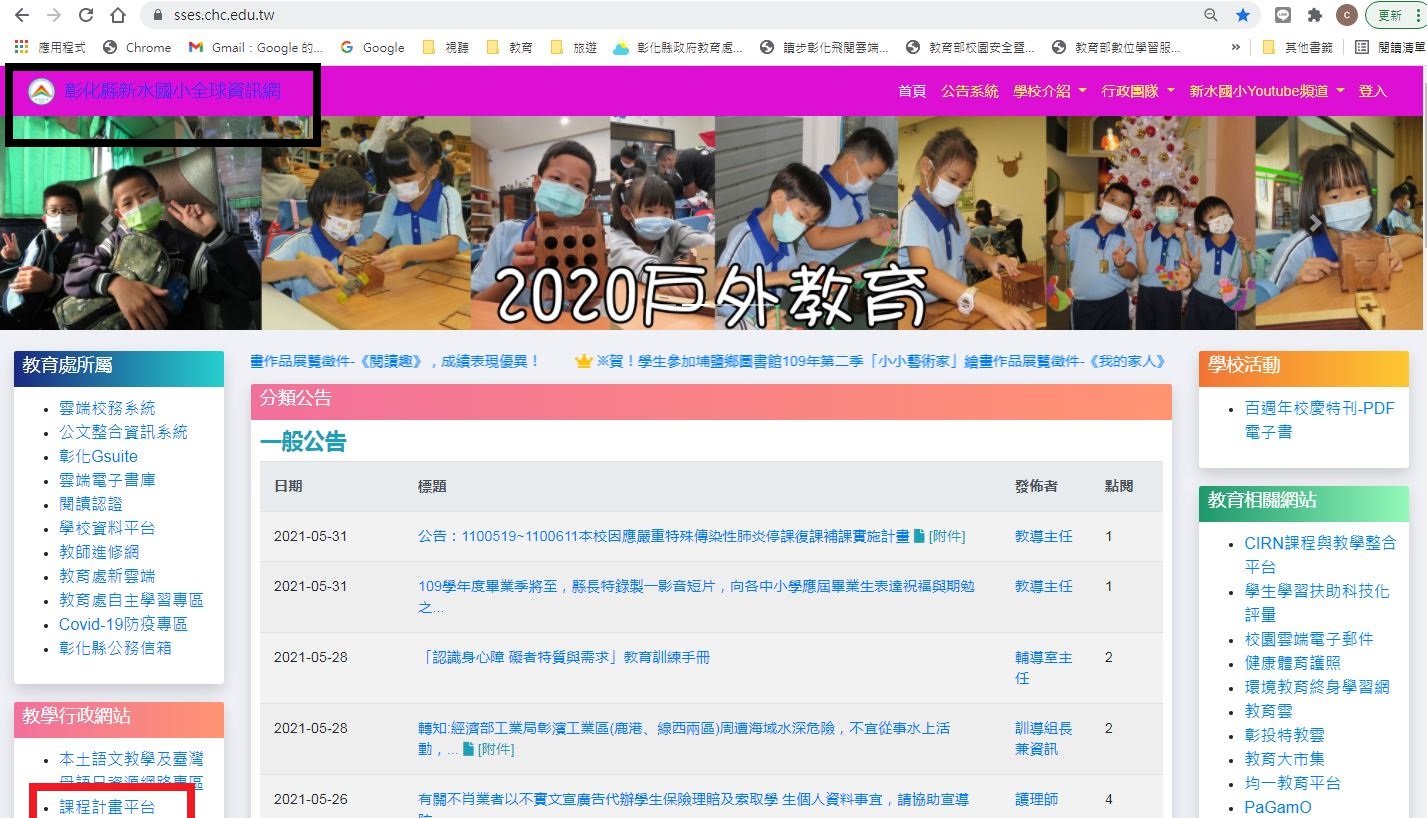Go to 首頁 in the site navigation
This screenshot has width=1427, height=818.
coord(911,91)
